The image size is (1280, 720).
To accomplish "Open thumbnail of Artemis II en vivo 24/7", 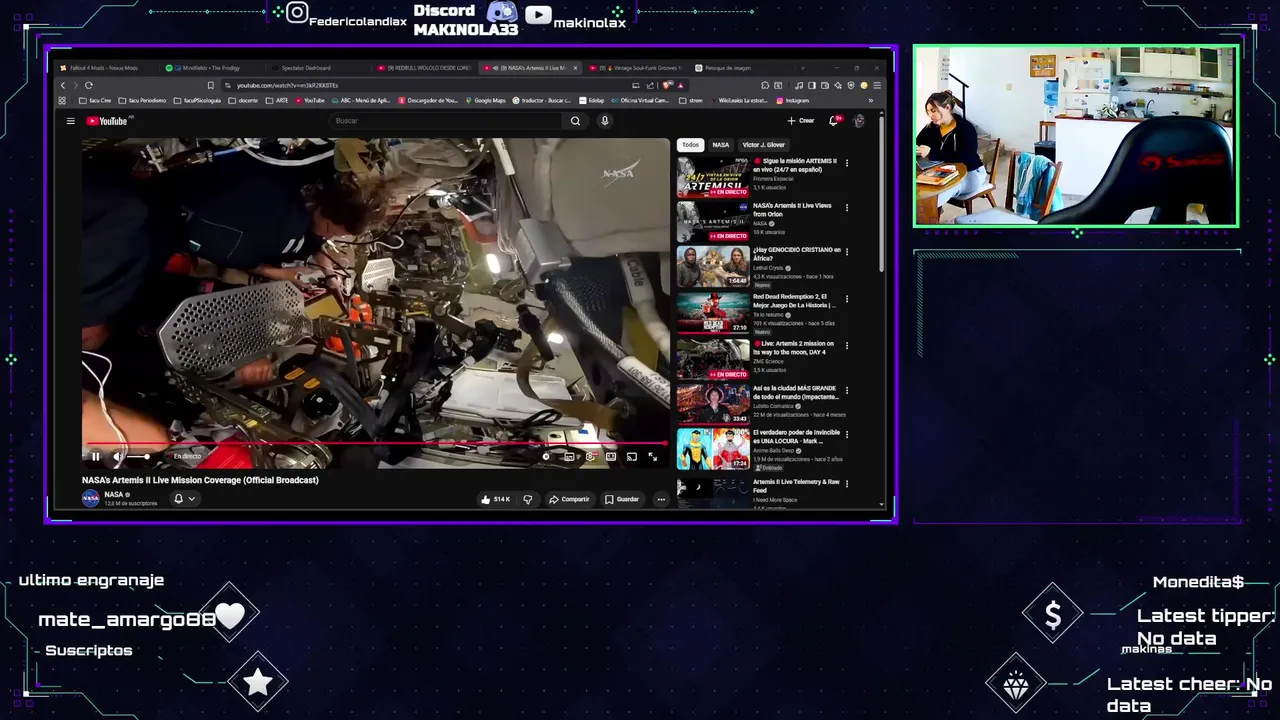I will point(713,177).
